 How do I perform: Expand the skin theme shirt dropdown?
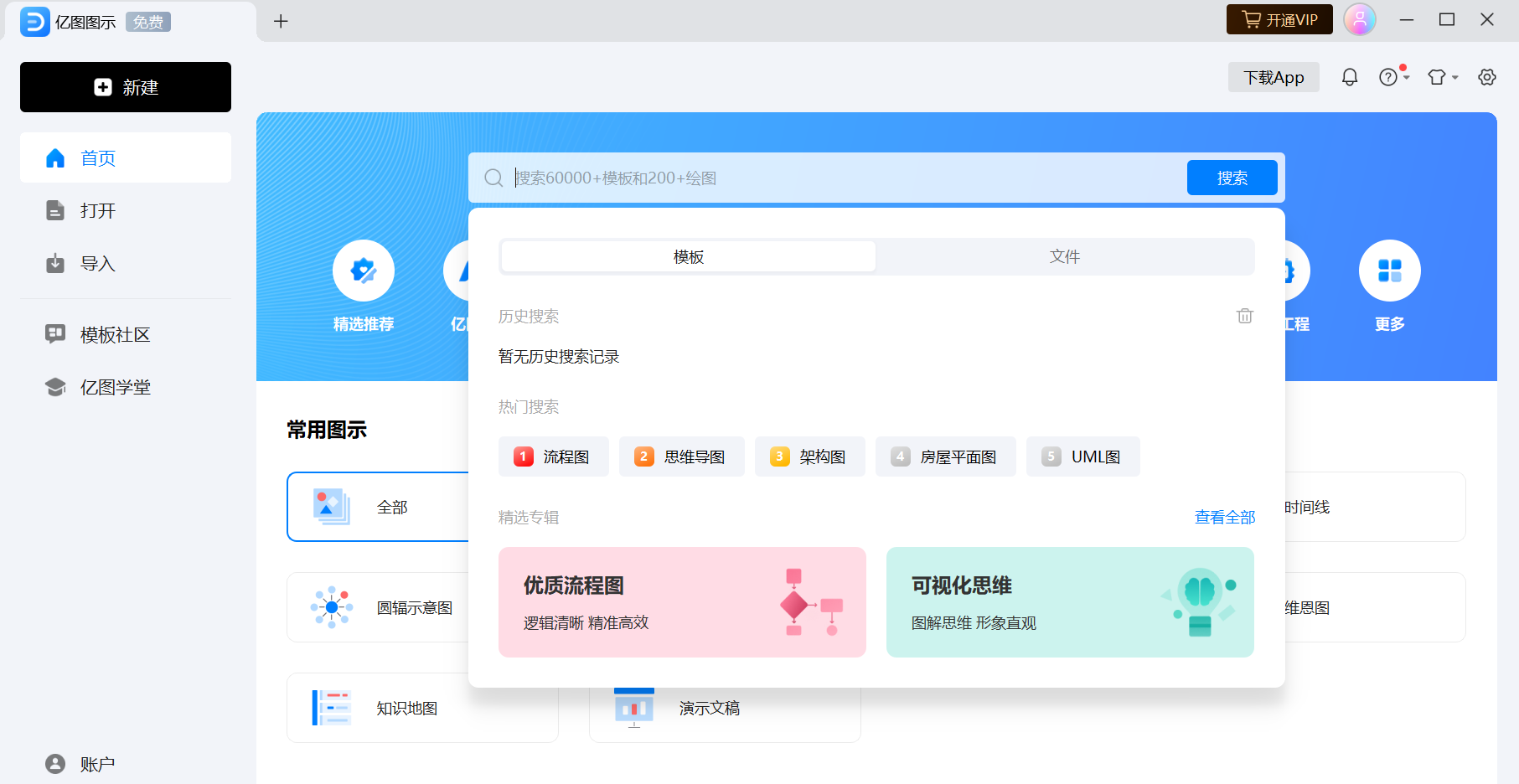tap(1442, 77)
